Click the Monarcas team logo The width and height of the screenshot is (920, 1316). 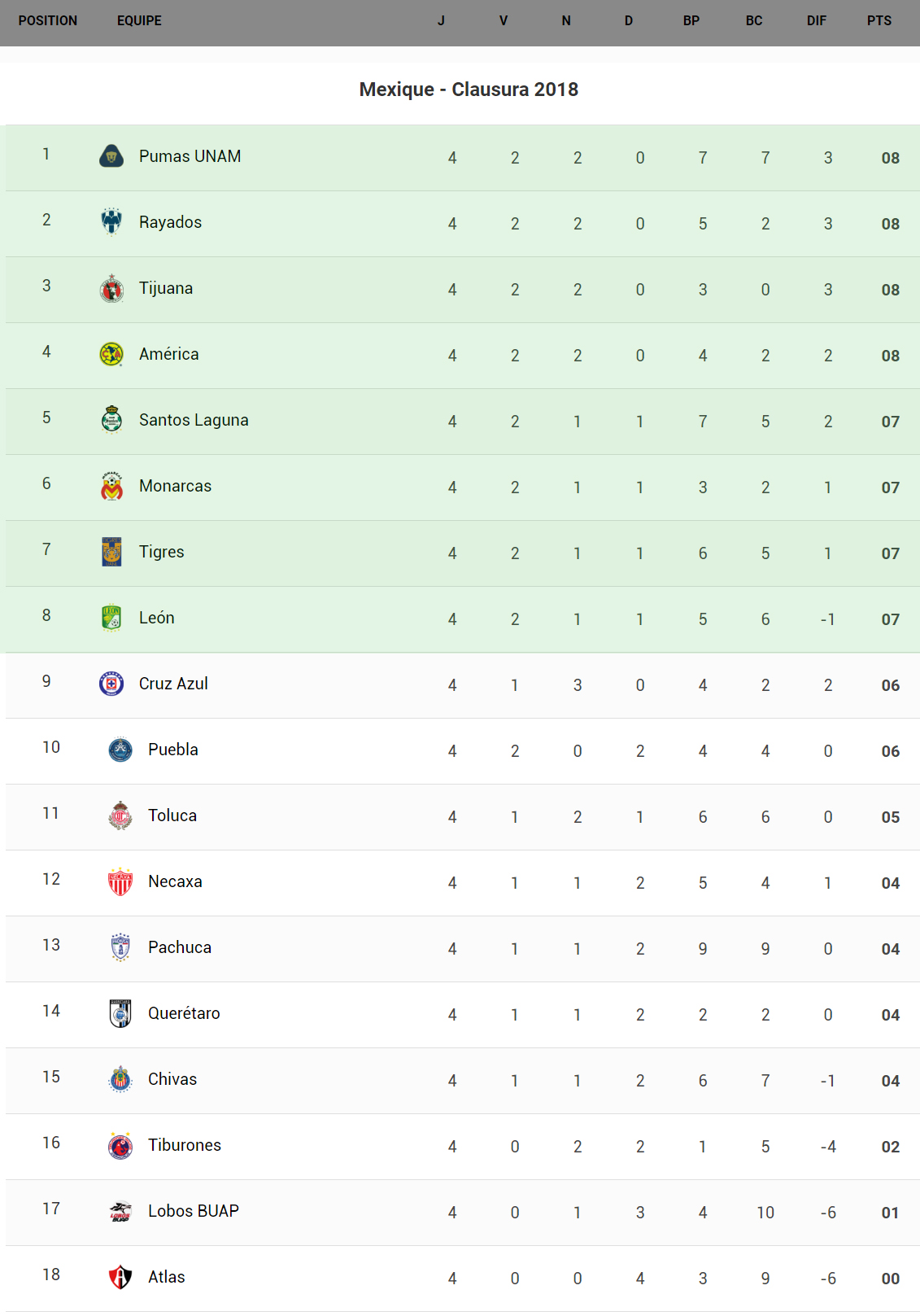[111, 486]
